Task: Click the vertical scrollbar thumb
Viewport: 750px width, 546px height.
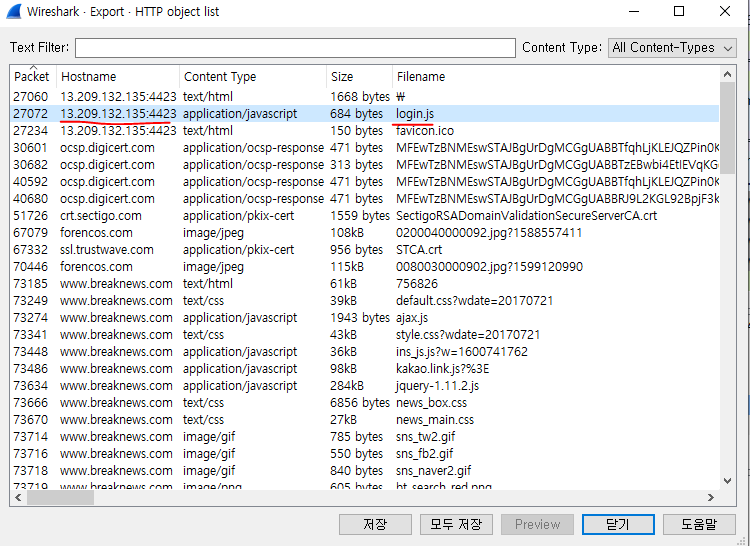Action: coord(728,128)
